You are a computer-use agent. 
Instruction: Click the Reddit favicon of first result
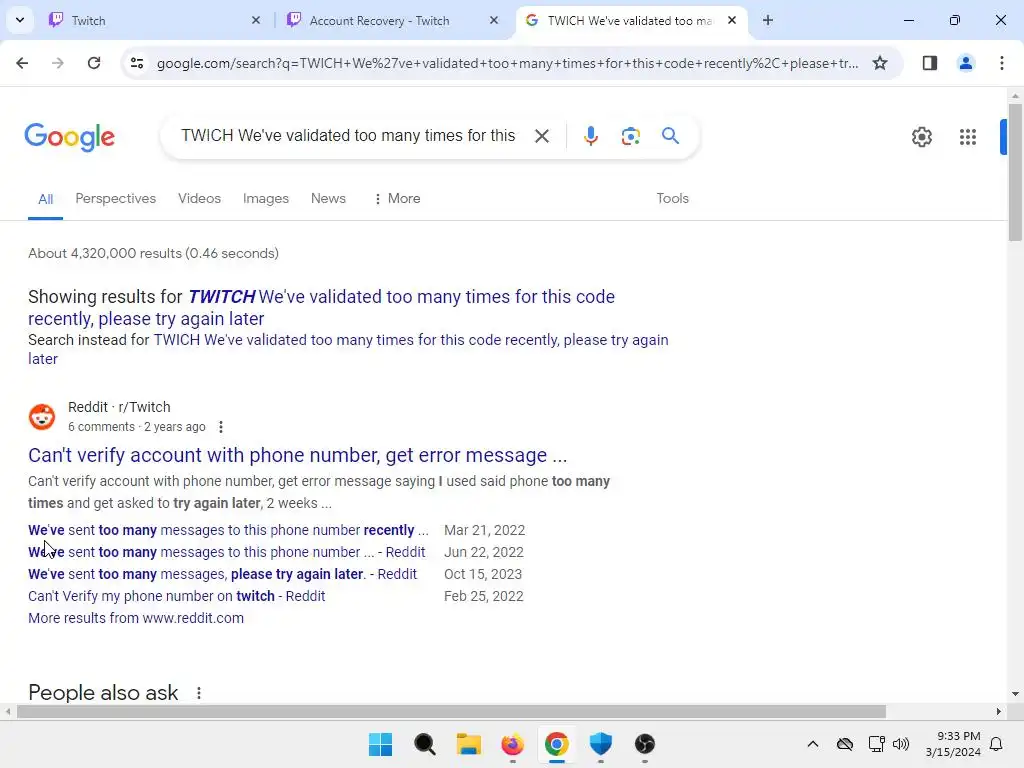pyautogui.click(x=42, y=417)
